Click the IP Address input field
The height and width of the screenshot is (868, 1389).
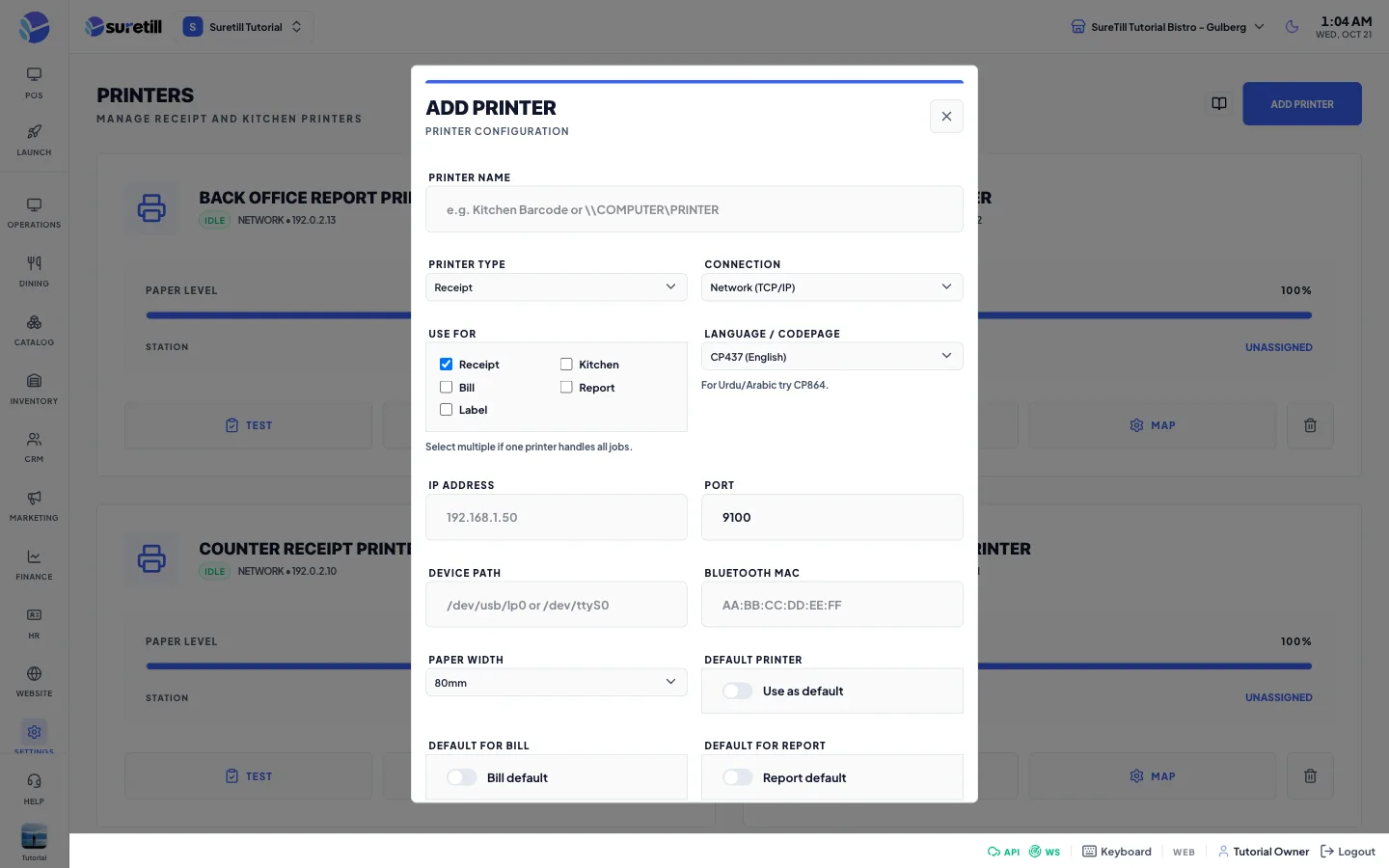(556, 518)
